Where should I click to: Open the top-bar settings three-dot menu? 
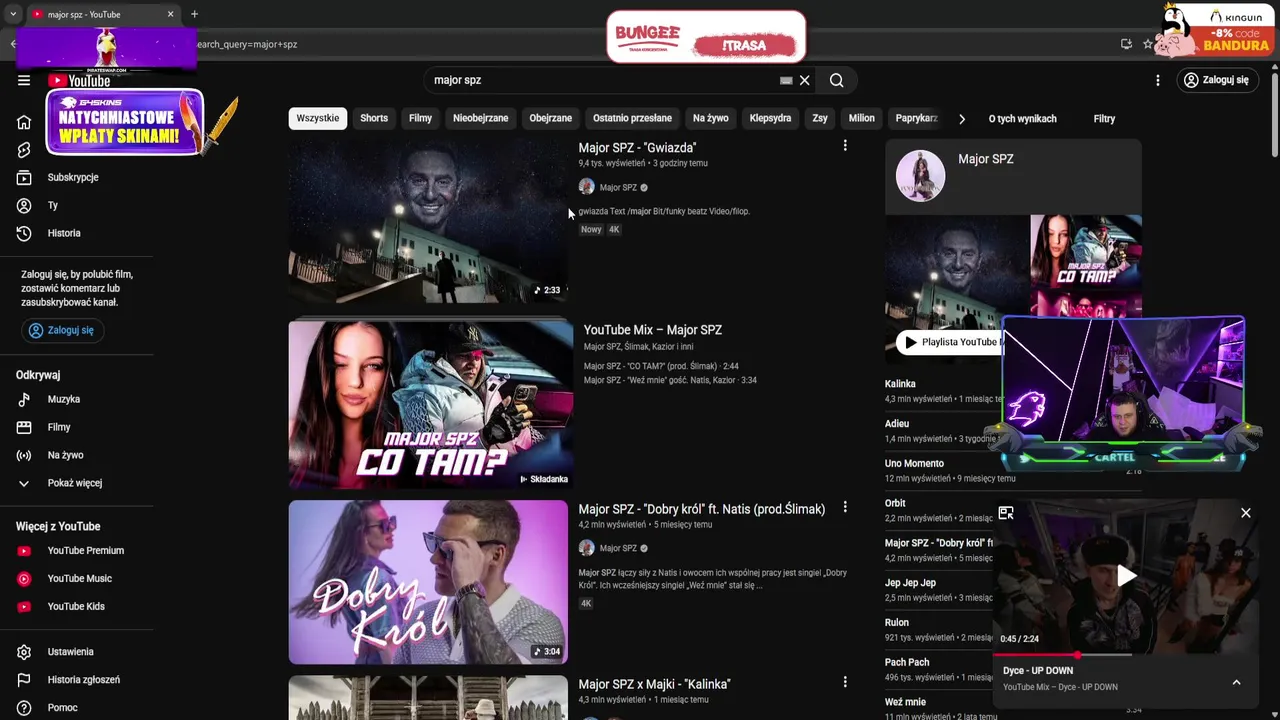point(1158,80)
